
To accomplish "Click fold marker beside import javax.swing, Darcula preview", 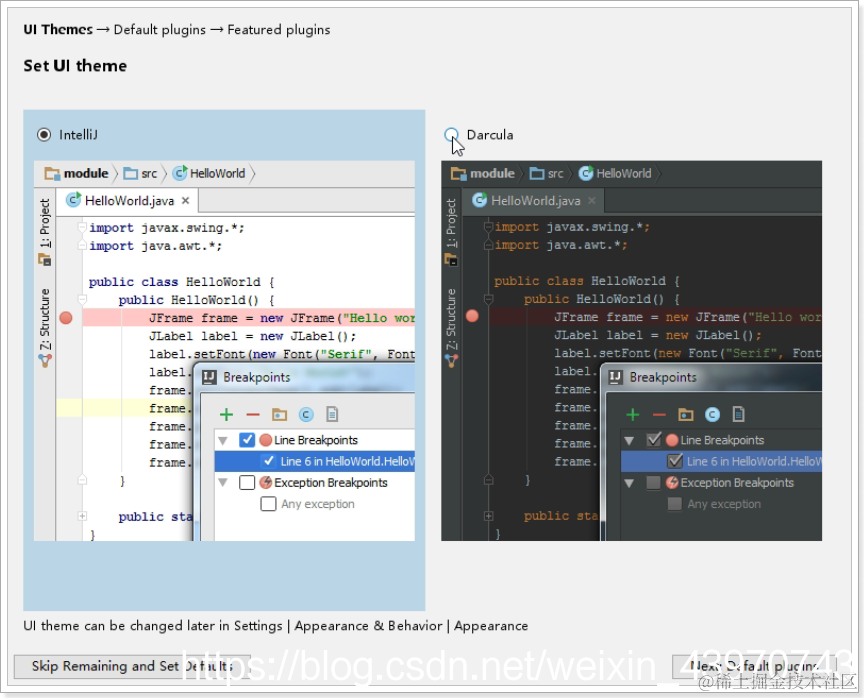I will tap(488, 226).
